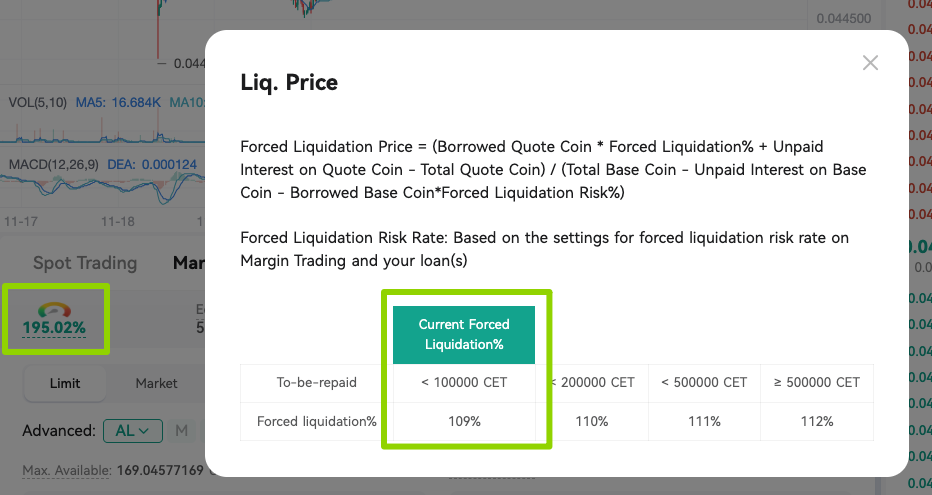
Task: Select the Current Forced Liquidation% header
Action: (464, 335)
